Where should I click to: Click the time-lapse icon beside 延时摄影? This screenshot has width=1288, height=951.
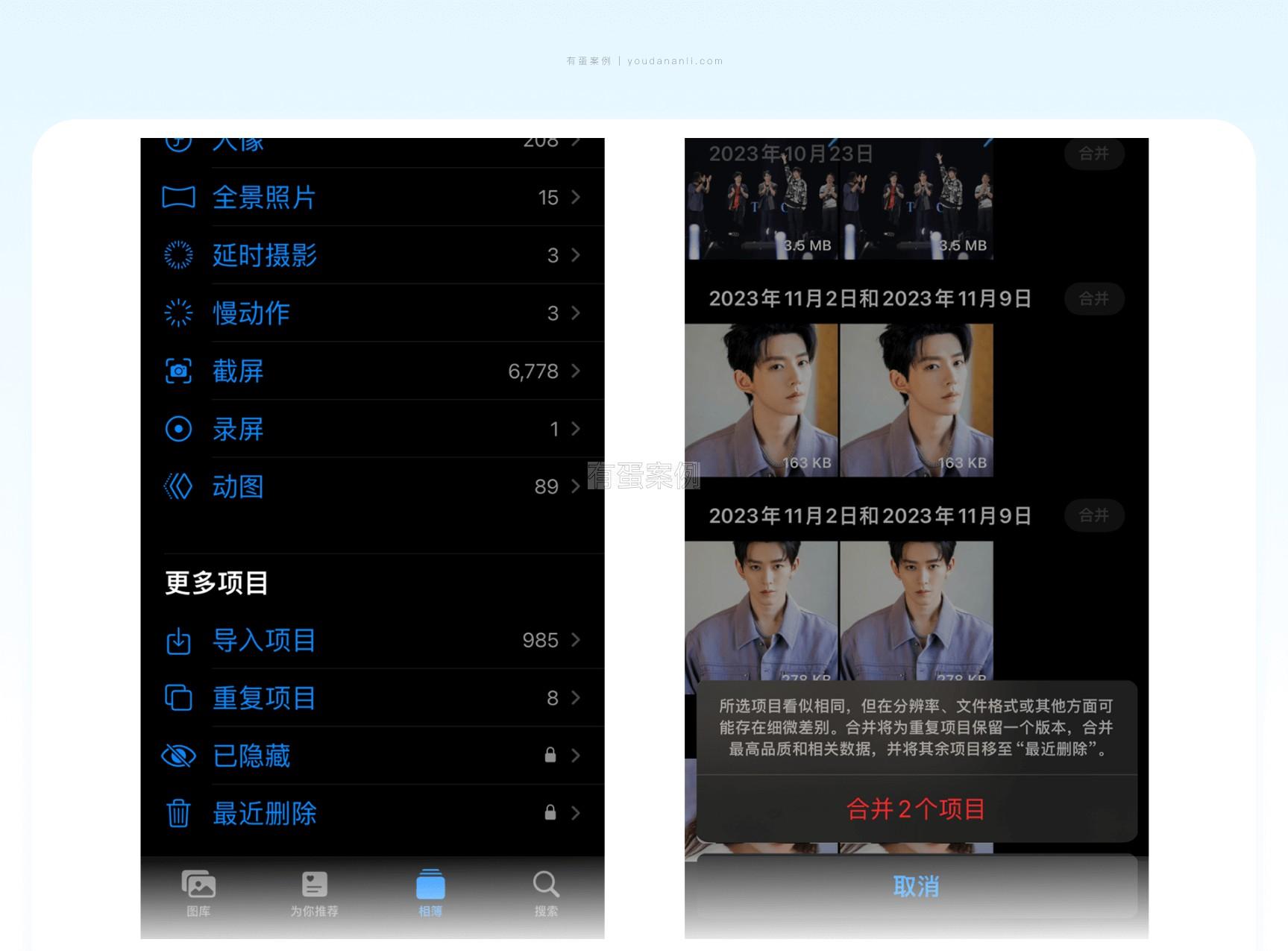tap(178, 255)
